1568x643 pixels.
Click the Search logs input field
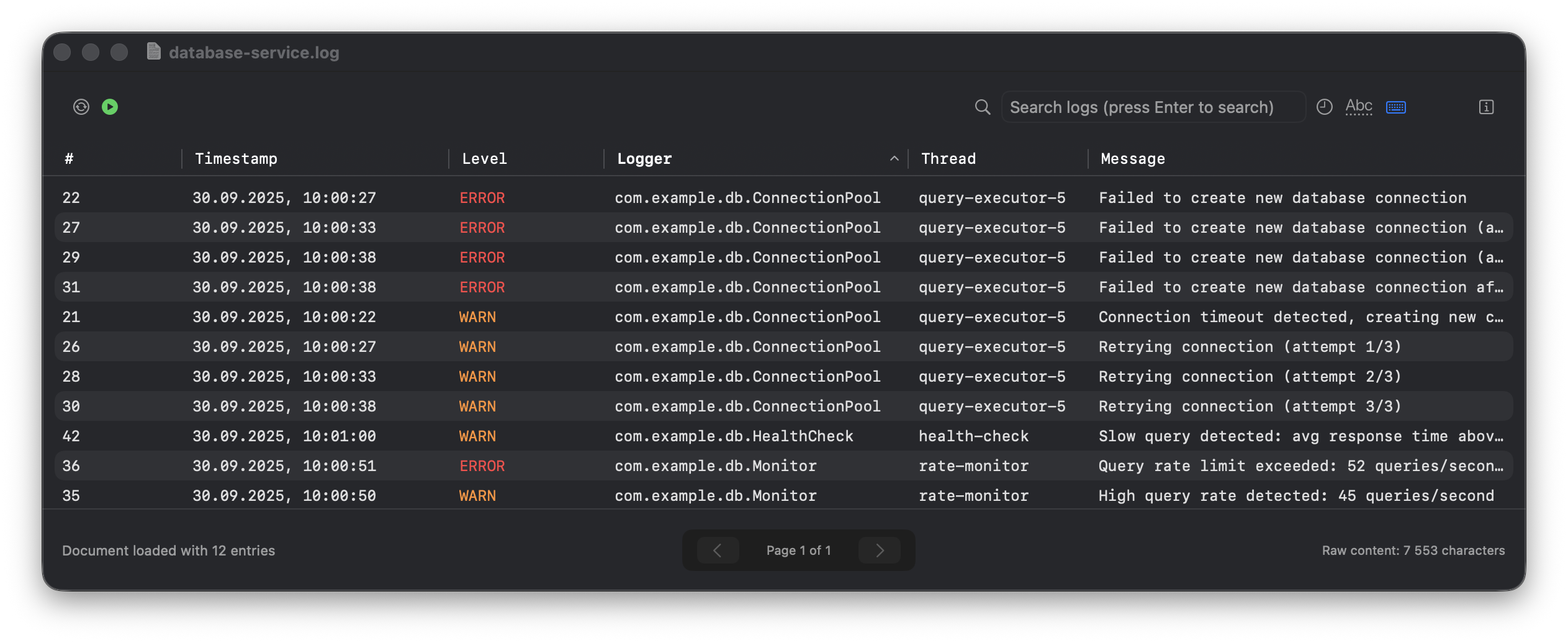click(x=1152, y=107)
